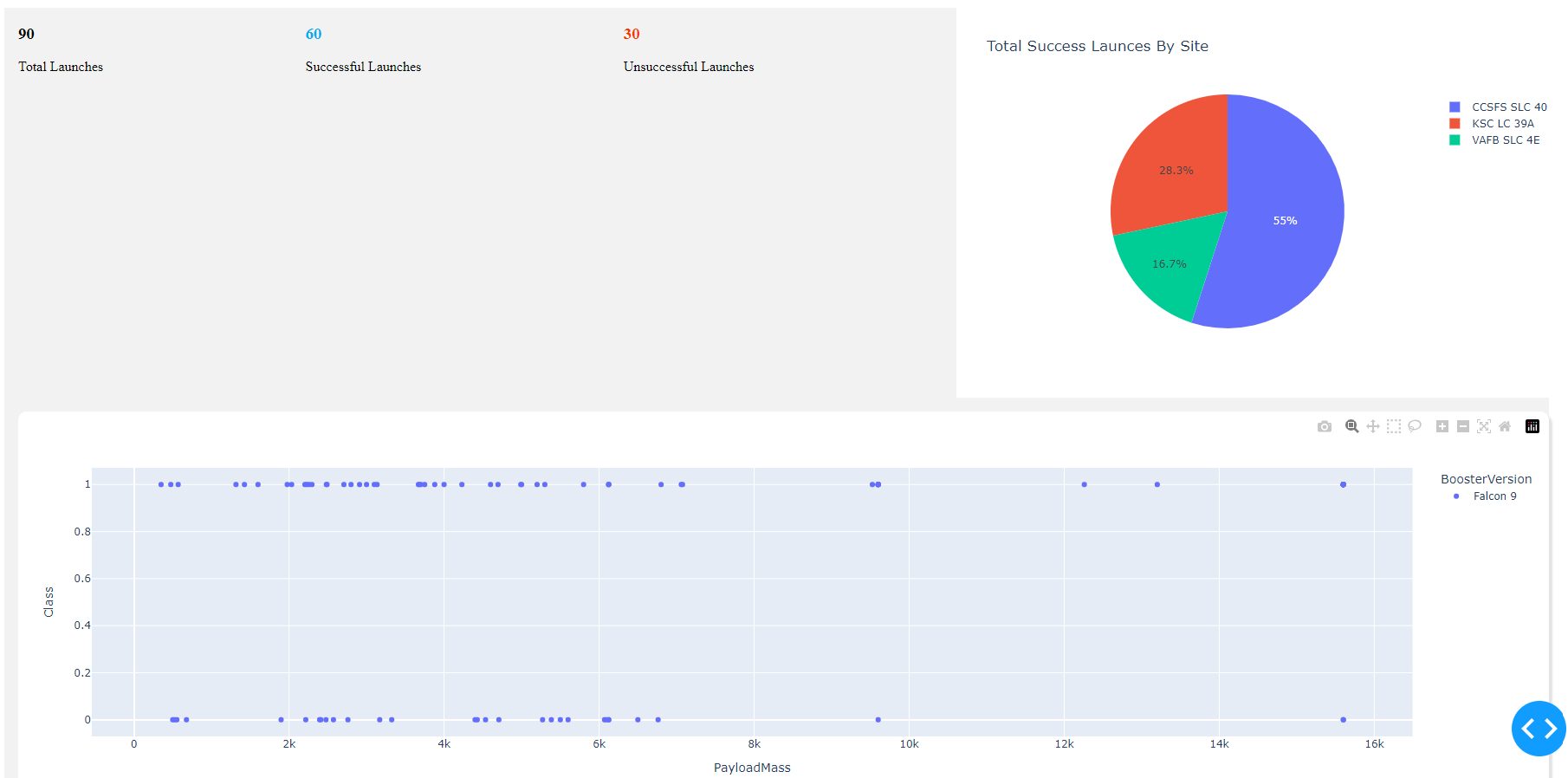Download scatter plot as PNG with camera icon
The height and width of the screenshot is (778, 1568).
(1324, 426)
